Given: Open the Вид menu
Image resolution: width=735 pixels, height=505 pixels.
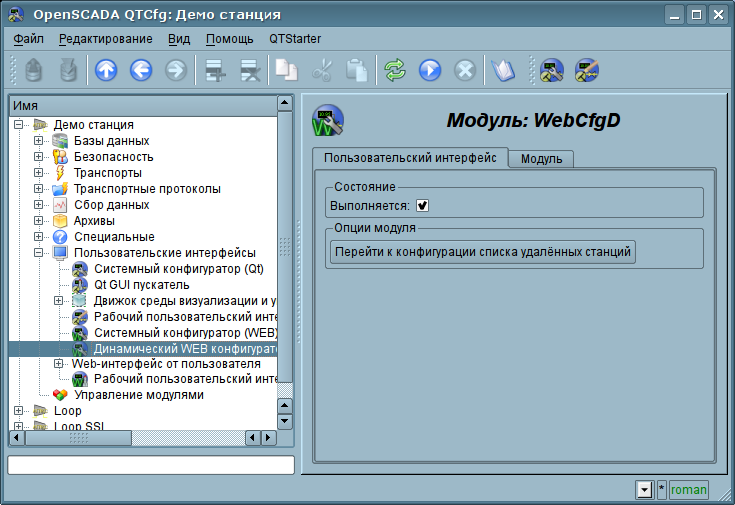Looking at the screenshot, I should pos(179,39).
